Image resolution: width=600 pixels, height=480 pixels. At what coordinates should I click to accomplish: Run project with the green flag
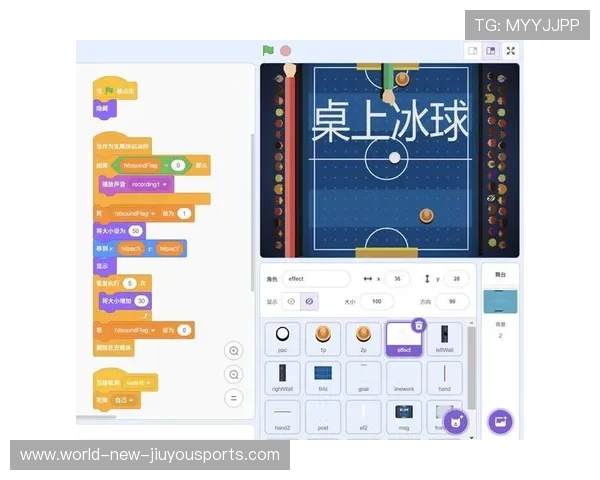pos(268,51)
